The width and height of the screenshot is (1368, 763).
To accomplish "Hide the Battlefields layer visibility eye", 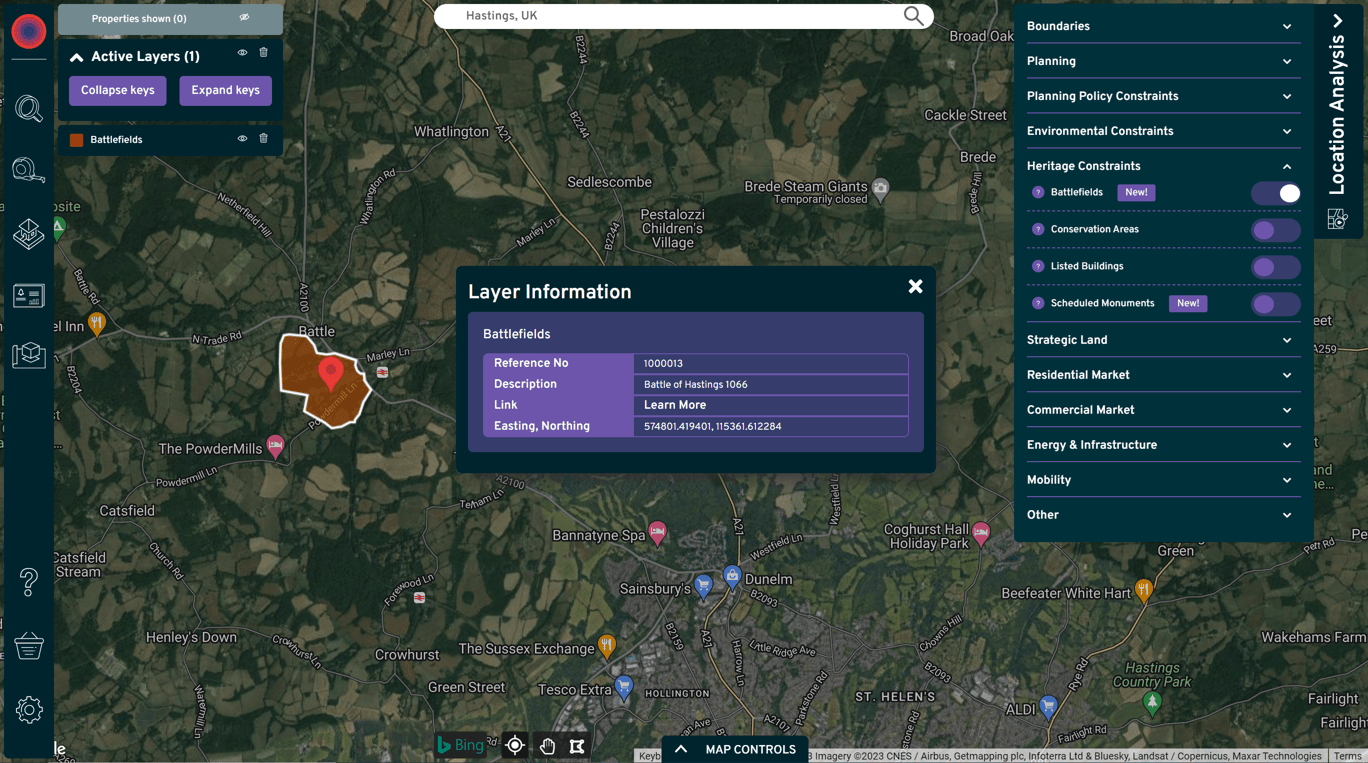I will click(241, 139).
